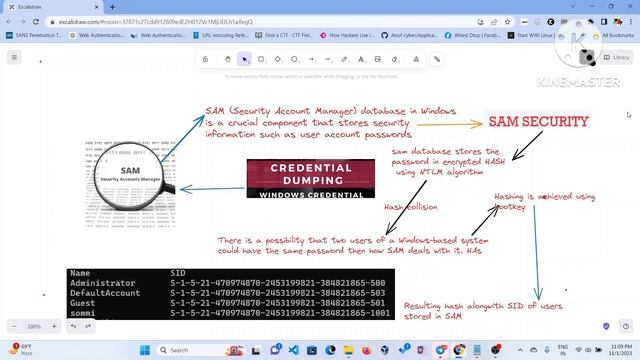Open the SANS Penetration T... bookmark
This screenshot has width=640, height=360.
pos(34,36)
